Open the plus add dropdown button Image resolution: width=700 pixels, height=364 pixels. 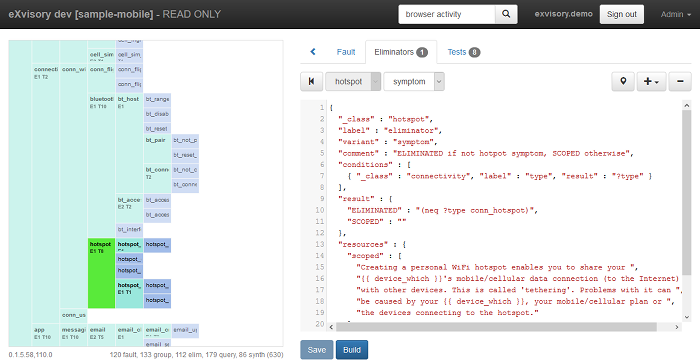click(651, 81)
